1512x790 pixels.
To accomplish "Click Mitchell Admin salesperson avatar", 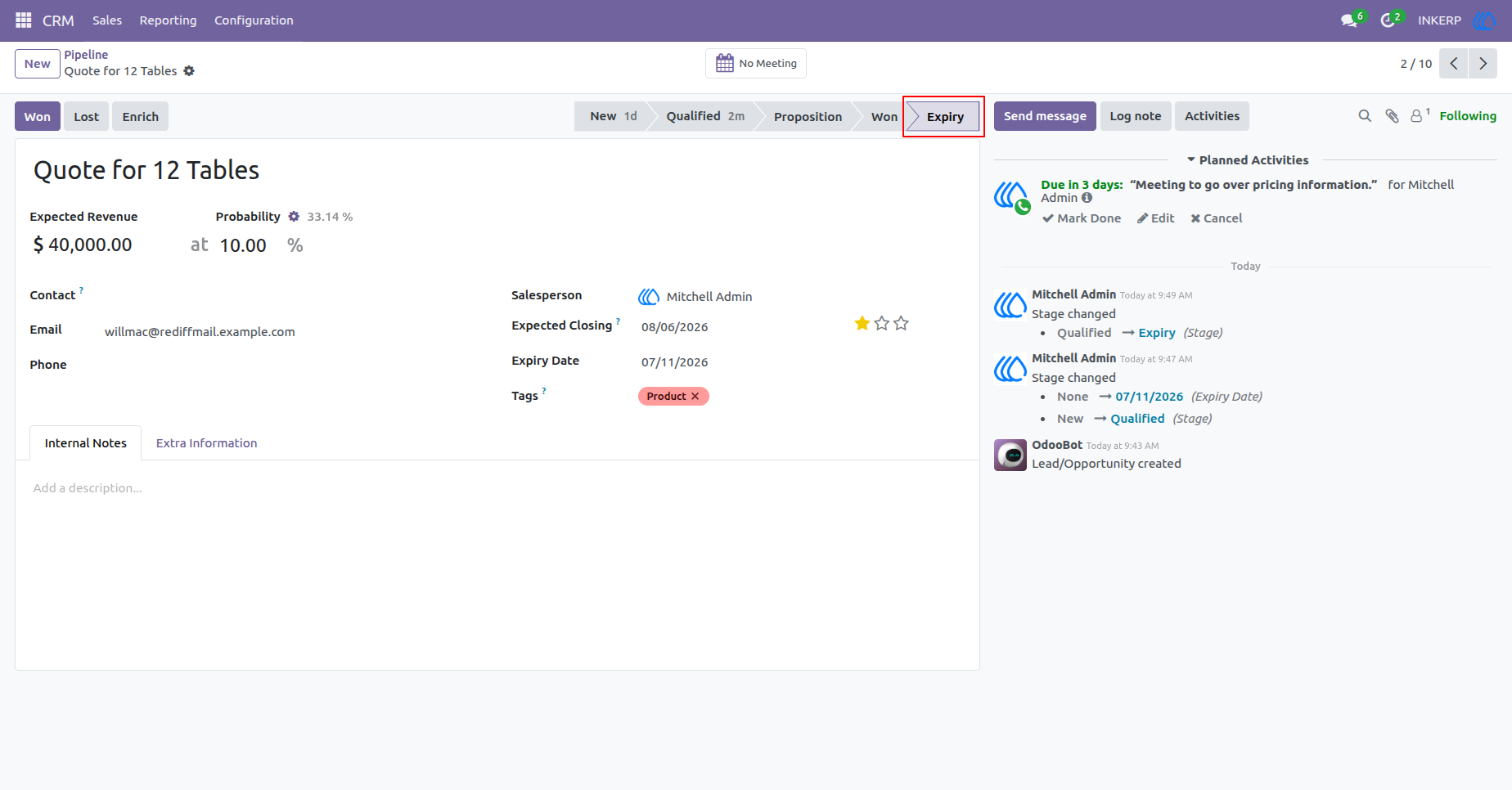I will 649,296.
